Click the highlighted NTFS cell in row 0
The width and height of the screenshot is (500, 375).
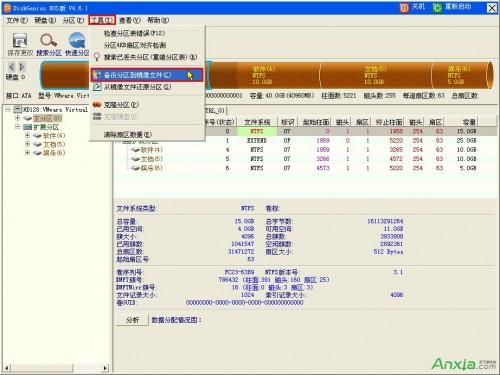pyautogui.click(x=257, y=131)
